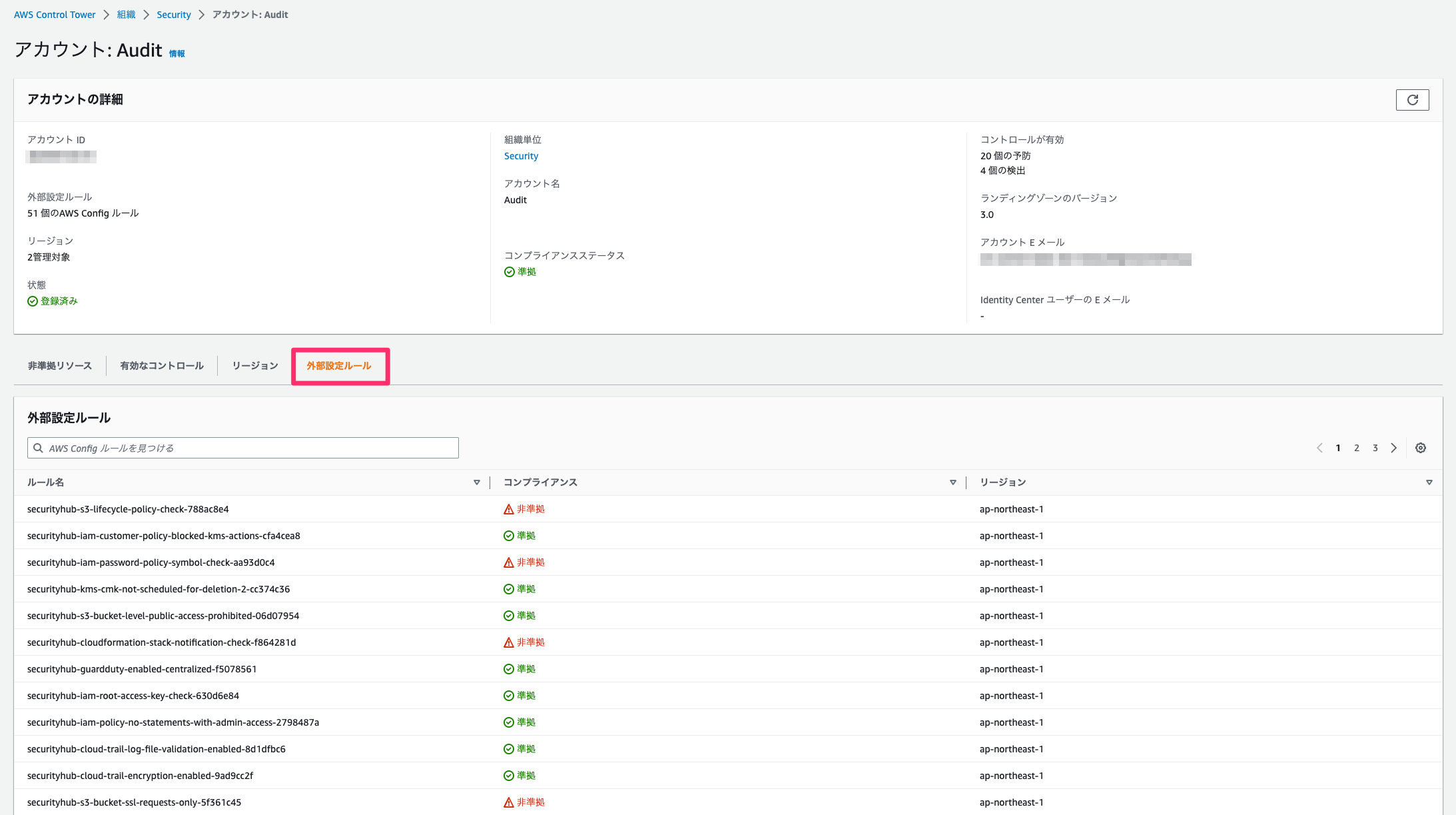Open the リージョン tab
This screenshot has width=1456, height=815.
[x=255, y=366]
